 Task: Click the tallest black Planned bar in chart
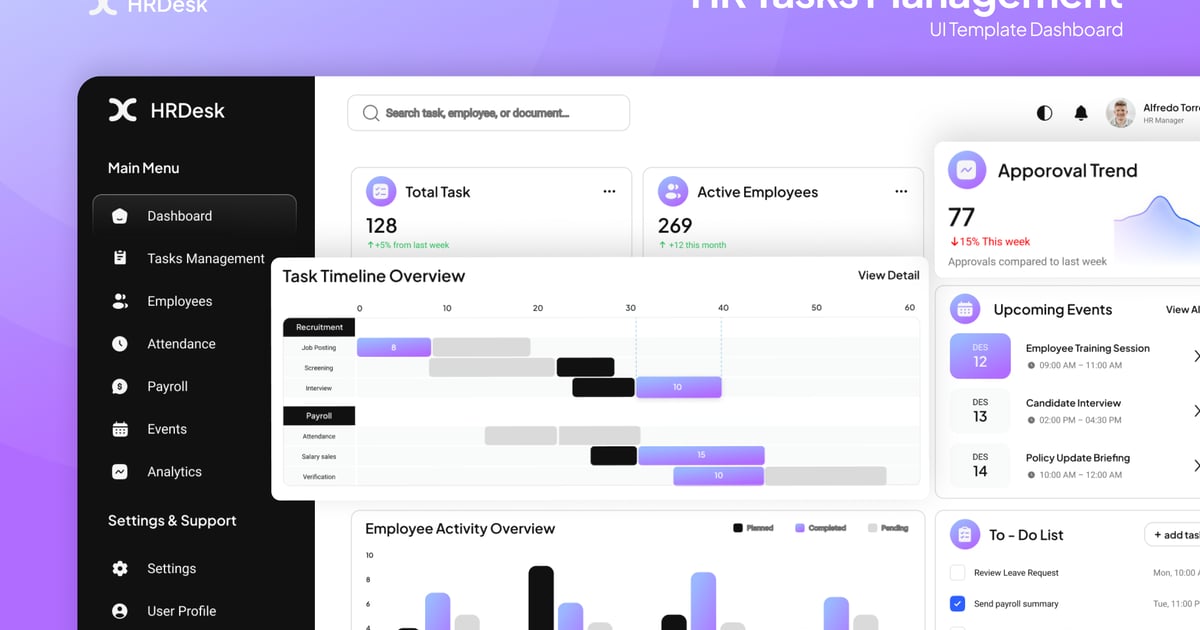[x=541, y=598]
